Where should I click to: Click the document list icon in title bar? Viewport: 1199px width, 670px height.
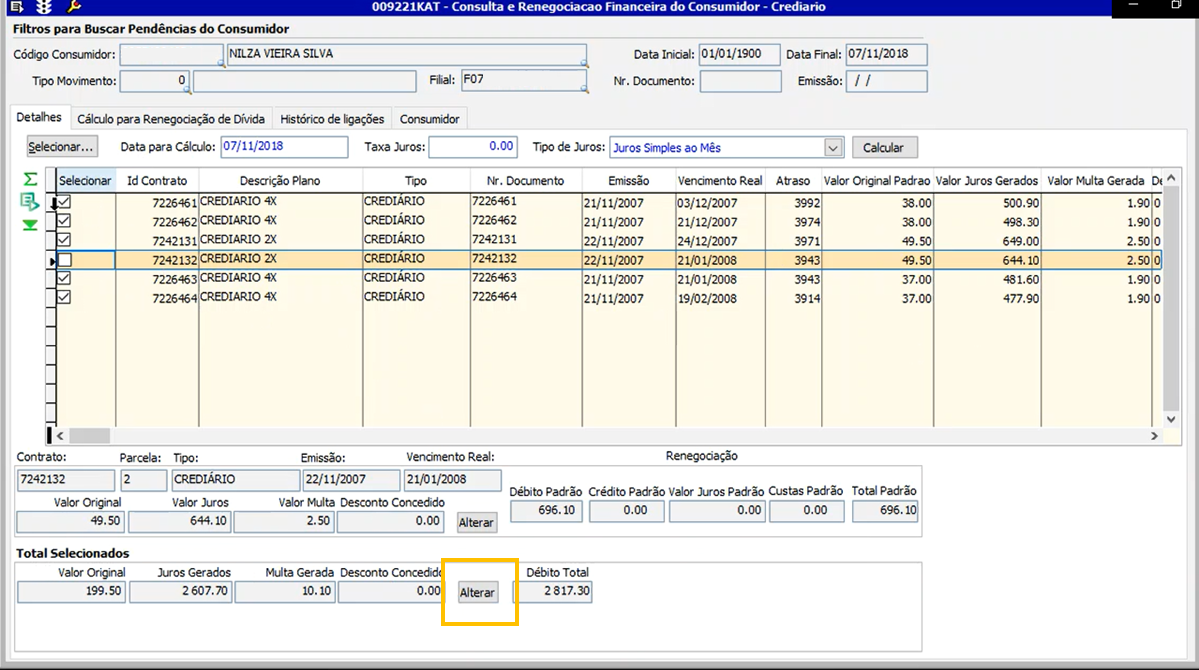[16, 7]
